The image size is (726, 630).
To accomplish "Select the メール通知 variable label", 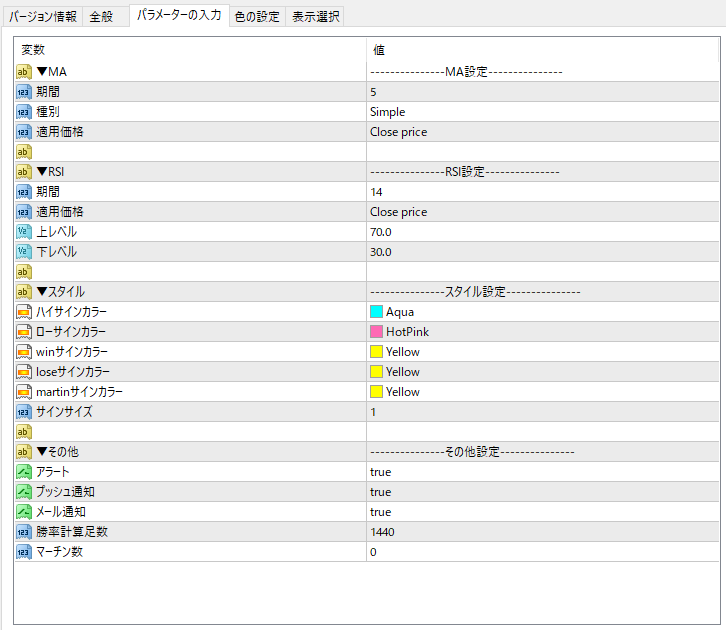I will [x=61, y=512].
